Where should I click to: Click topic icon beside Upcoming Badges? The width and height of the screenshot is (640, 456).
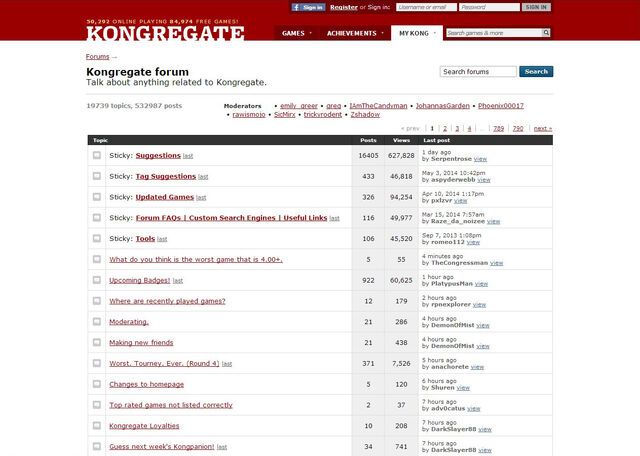click(97, 280)
